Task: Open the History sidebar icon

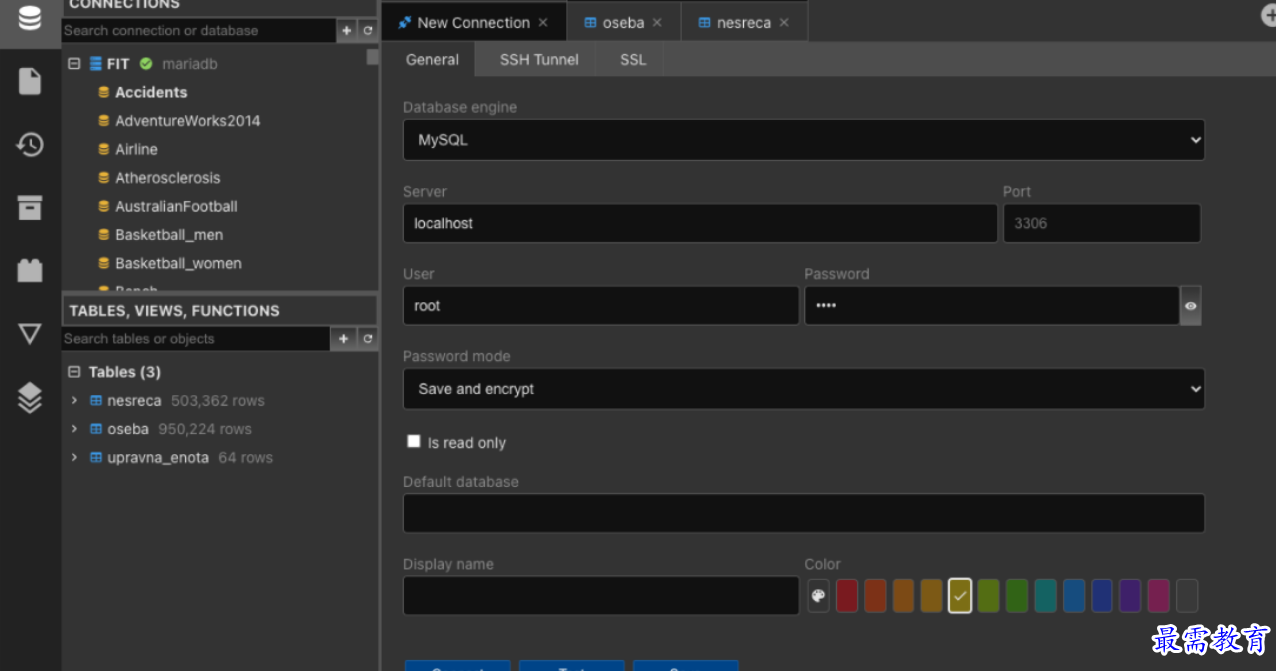Action: [30, 144]
